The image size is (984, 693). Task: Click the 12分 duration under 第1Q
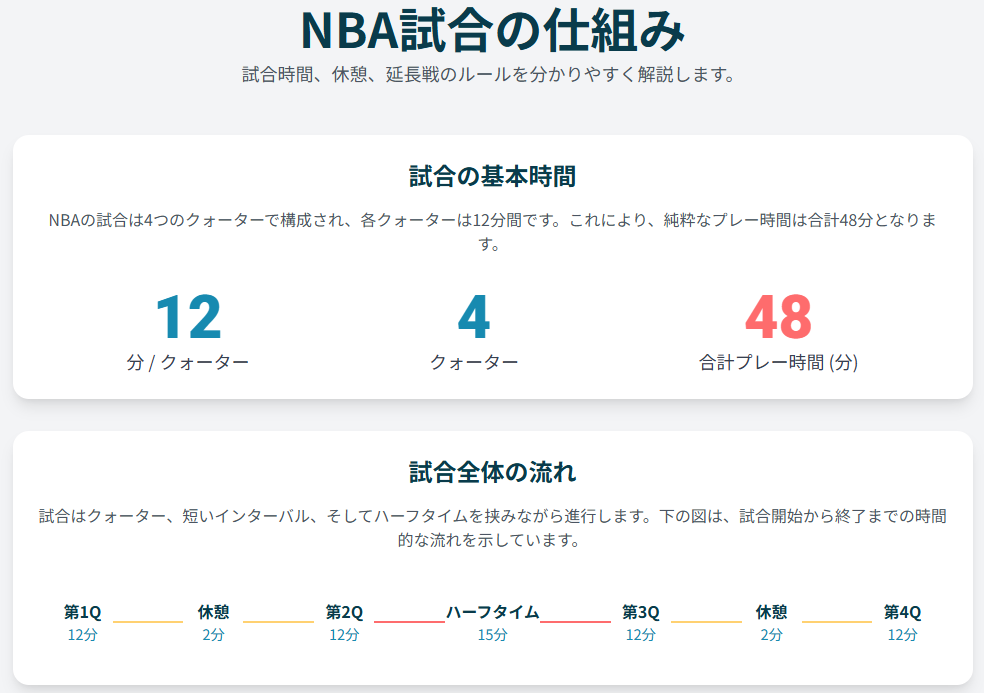82,635
